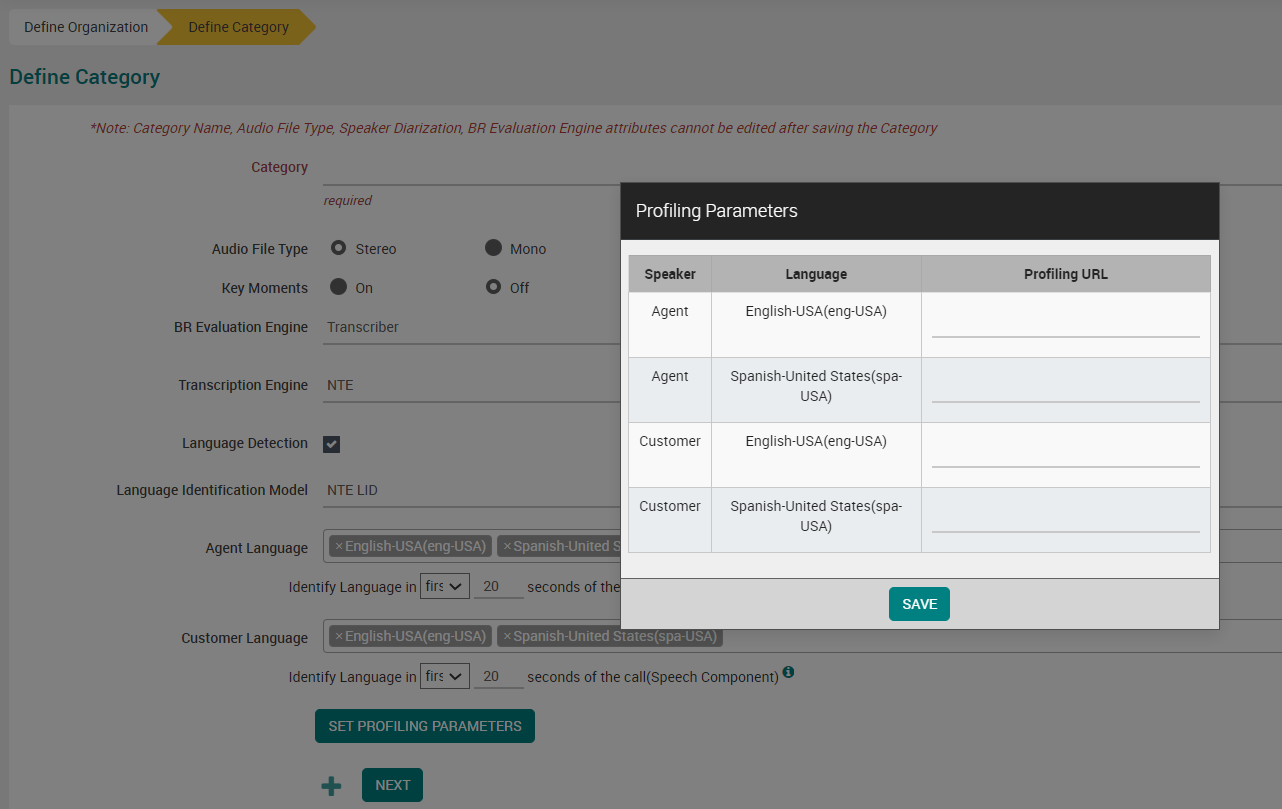Set Key Moments to Off
The image size is (1282, 809).
coord(493,287)
